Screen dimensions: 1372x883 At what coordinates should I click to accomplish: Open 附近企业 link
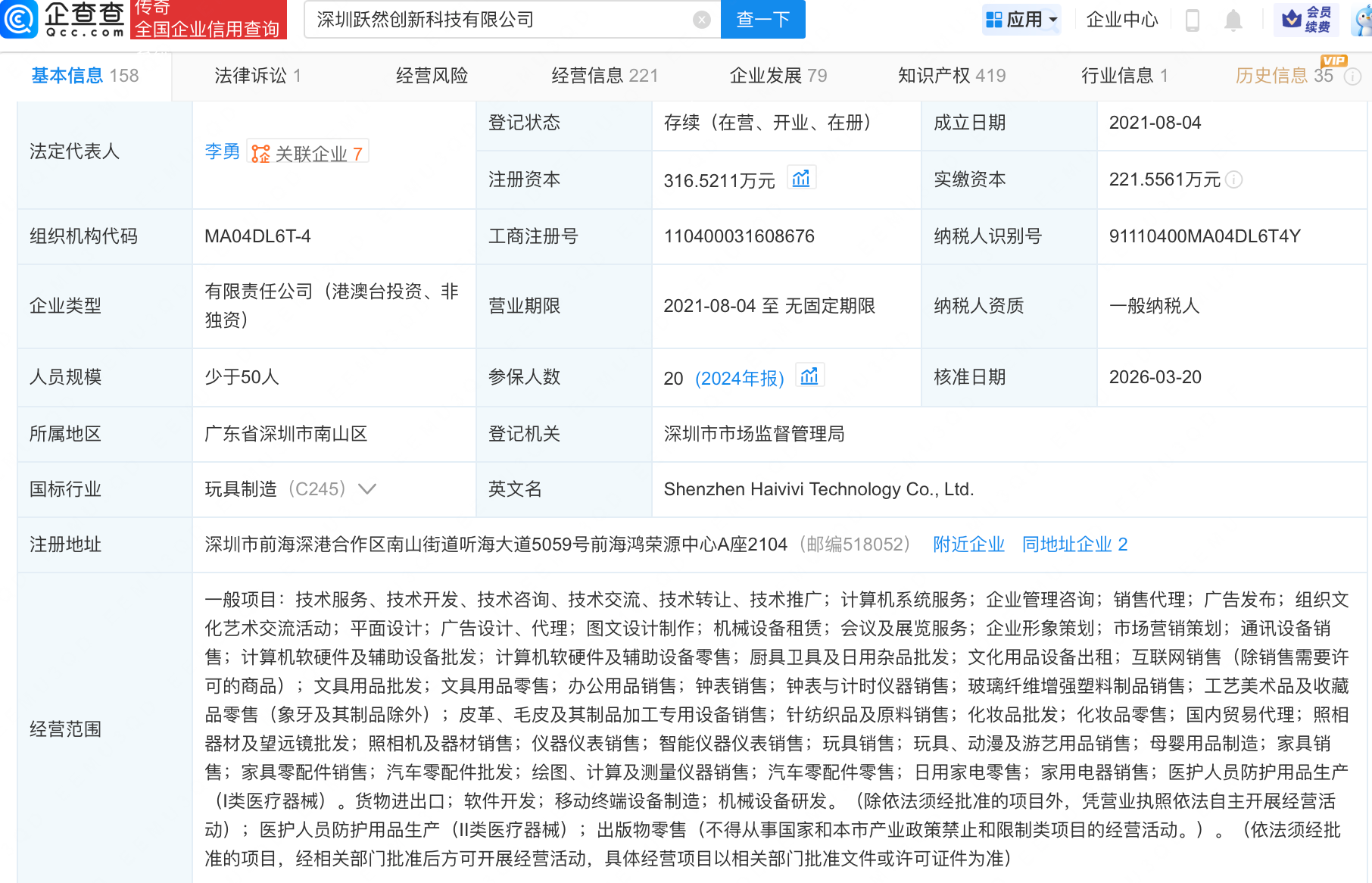(968, 544)
